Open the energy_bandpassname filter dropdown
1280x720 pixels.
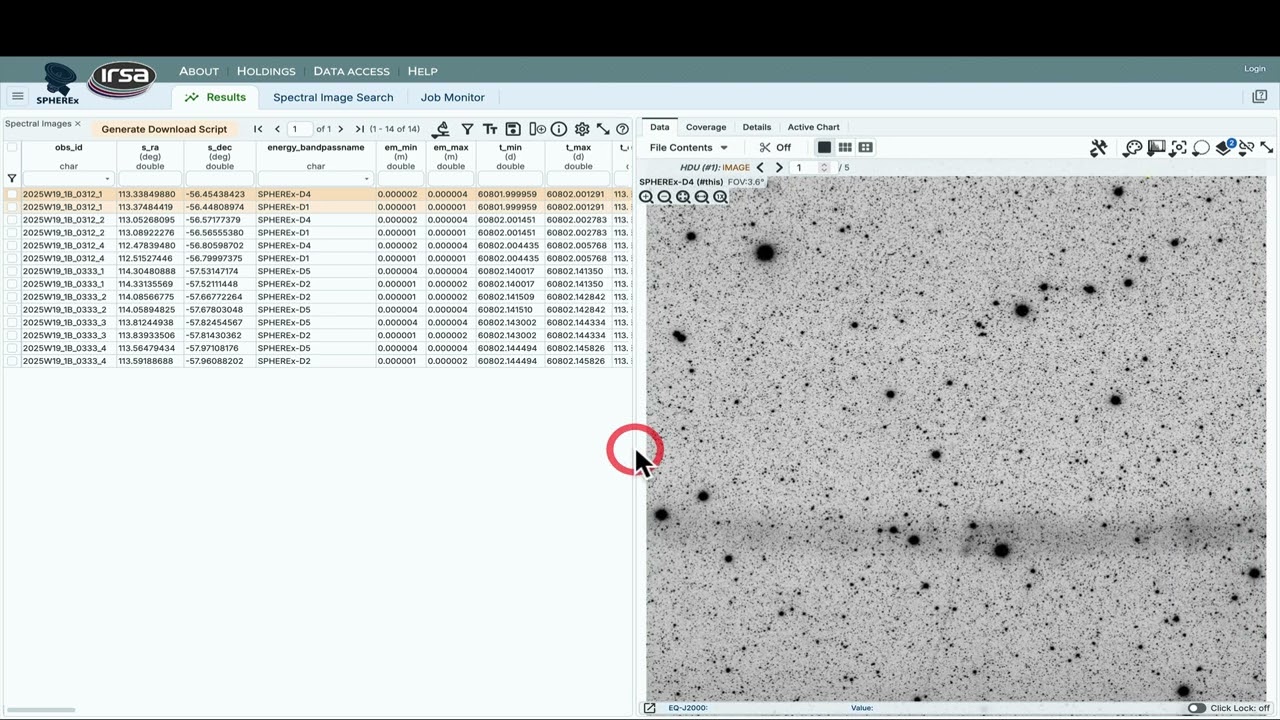tap(367, 179)
